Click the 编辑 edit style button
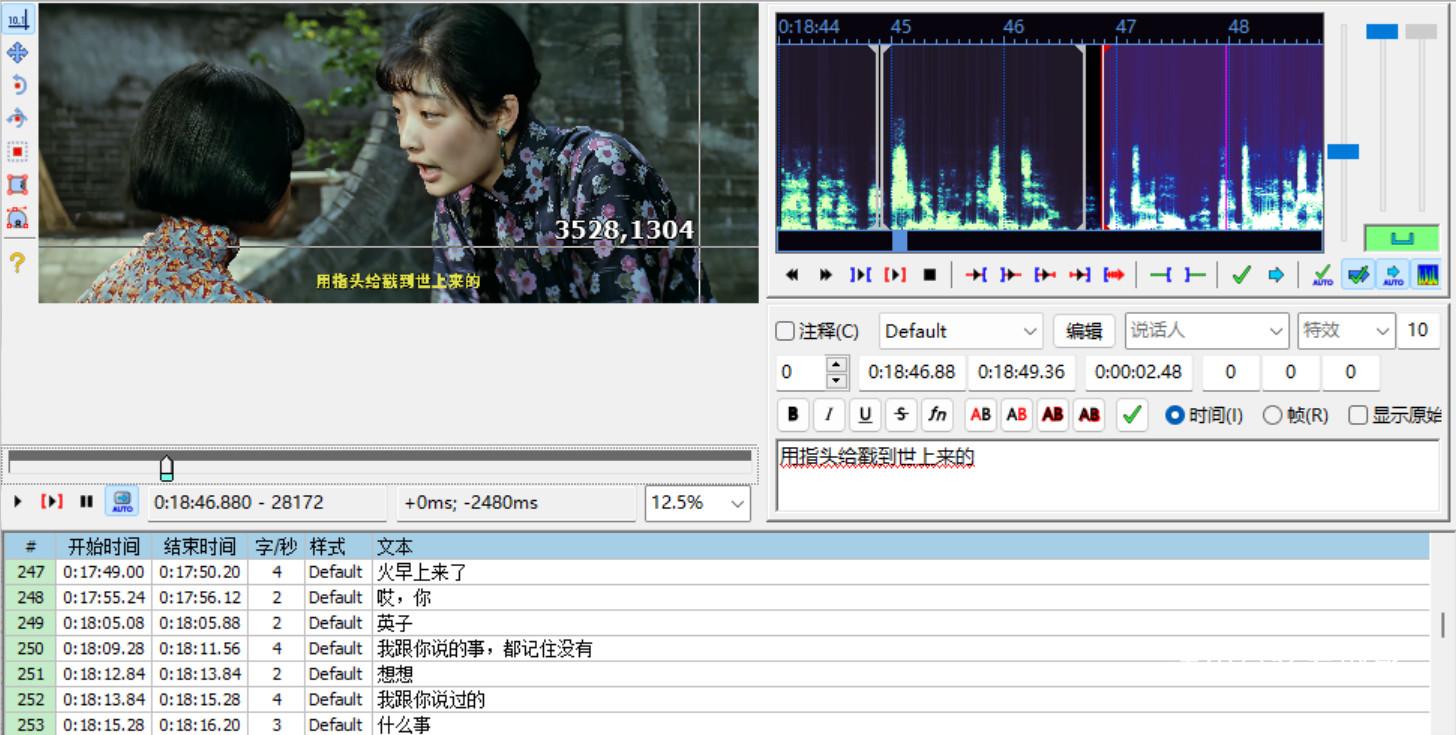Image resolution: width=1456 pixels, height=735 pixels. tap(1084, 331)
